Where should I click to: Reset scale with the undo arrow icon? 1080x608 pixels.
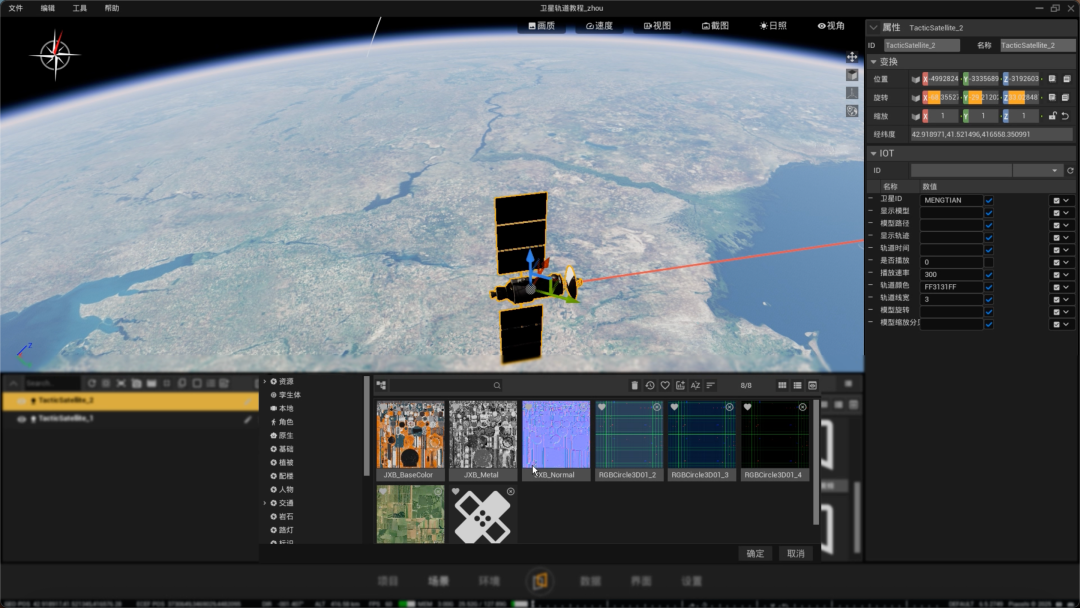coord(1066,116)
